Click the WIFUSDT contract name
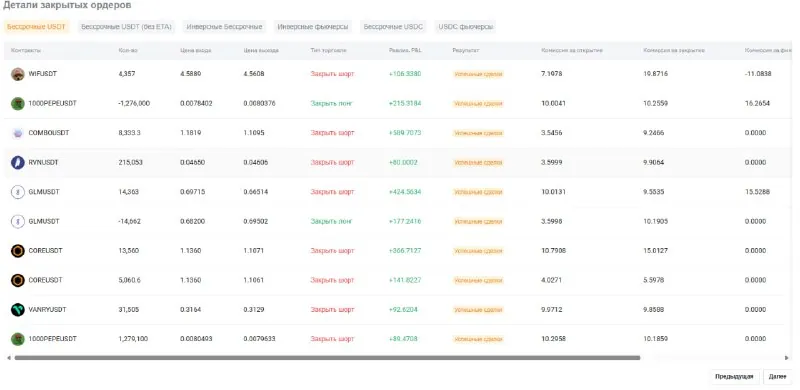 (43, 74)
